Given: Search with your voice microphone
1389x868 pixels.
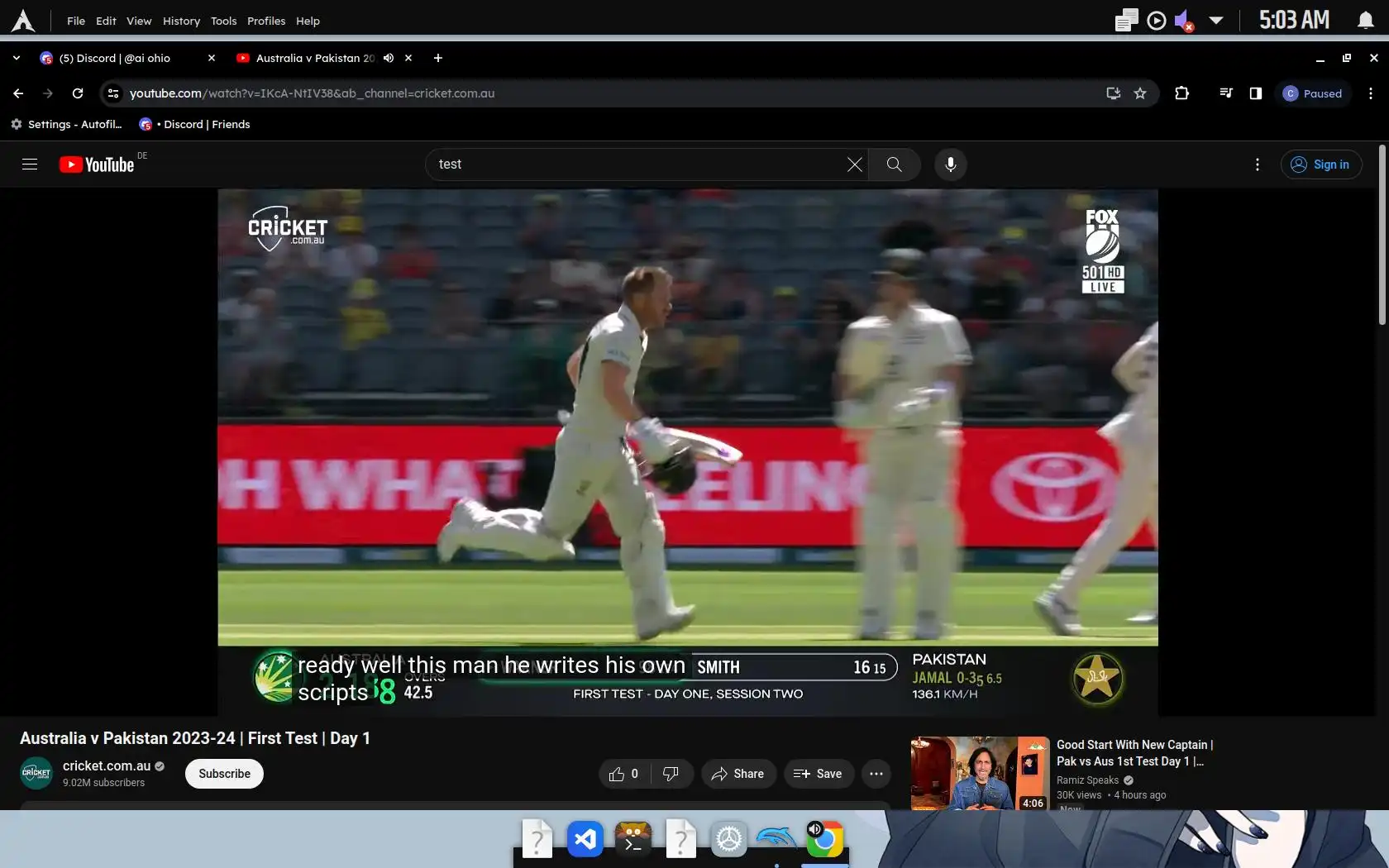Looking at the screenshot, I should click(951, 165).
